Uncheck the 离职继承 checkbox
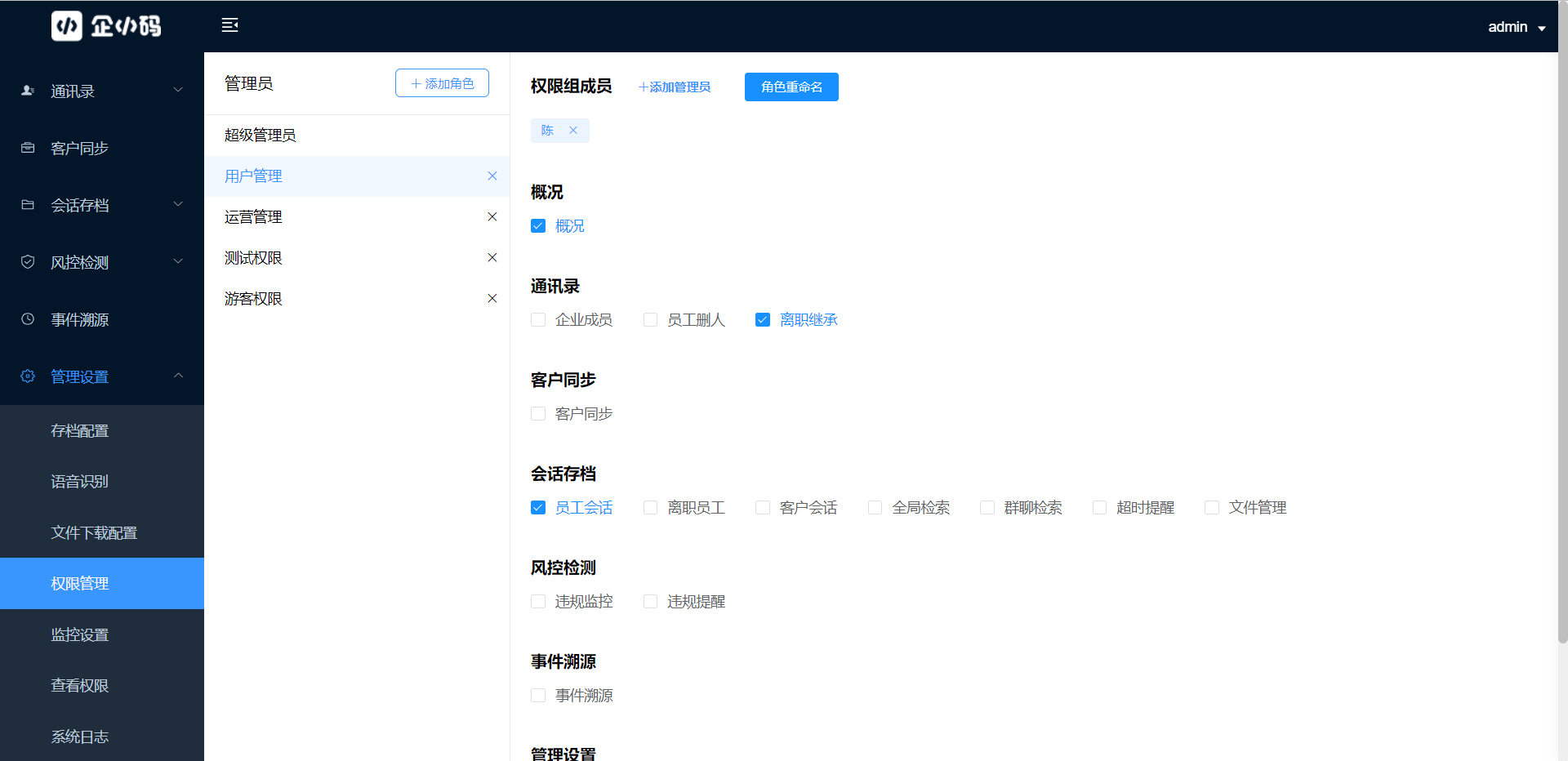Viewport: 1568px width, 761px height. 763,320
